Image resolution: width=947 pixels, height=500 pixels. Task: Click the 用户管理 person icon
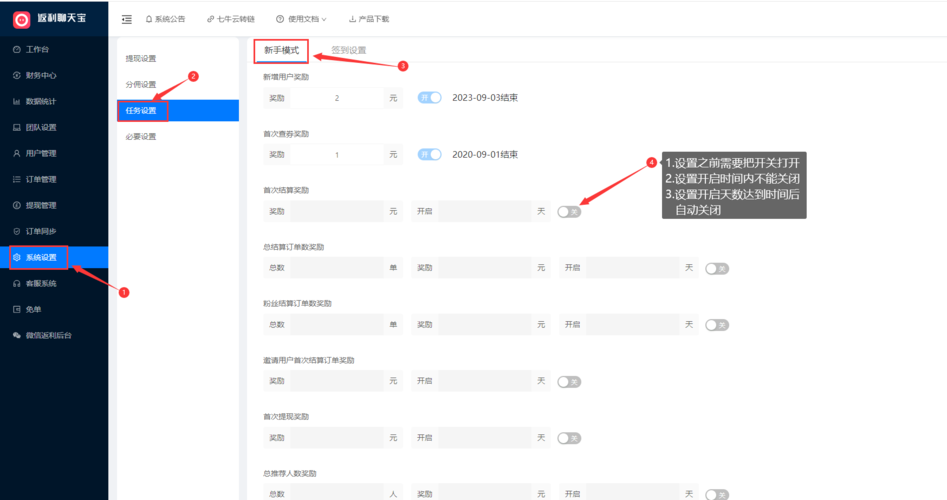coord(17,153)
